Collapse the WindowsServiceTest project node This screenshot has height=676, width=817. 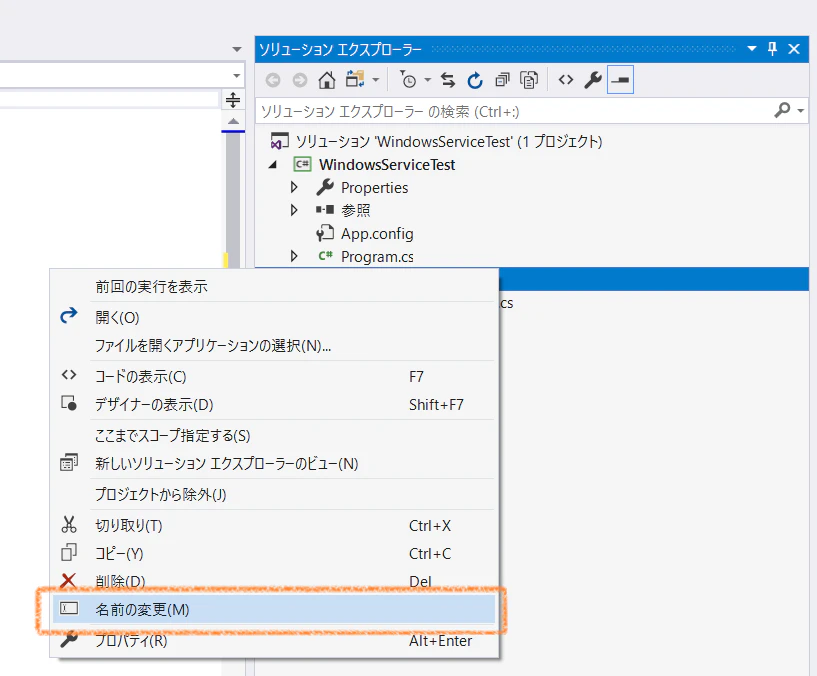point(273,165)
